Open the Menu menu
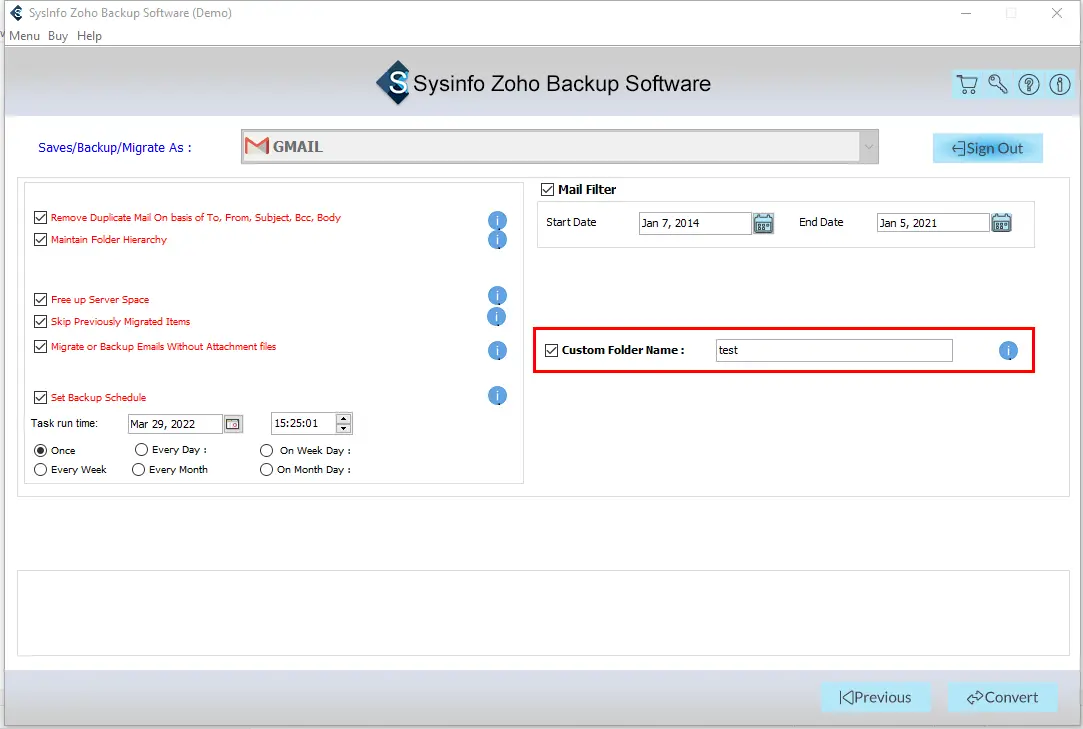Viewport: 1083px width, 729px height. click(x=25, y=36)
